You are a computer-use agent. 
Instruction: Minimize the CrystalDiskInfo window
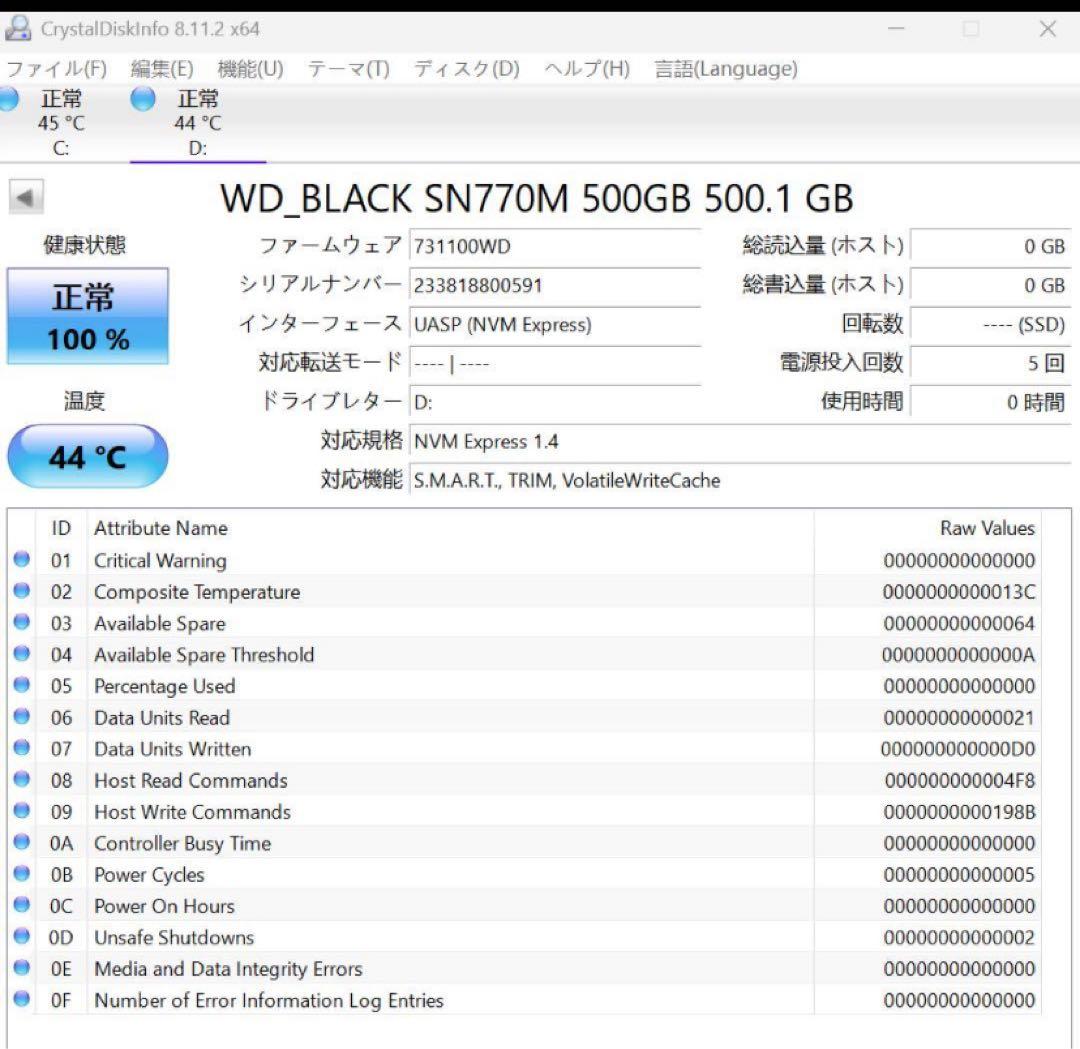(896, 29)
